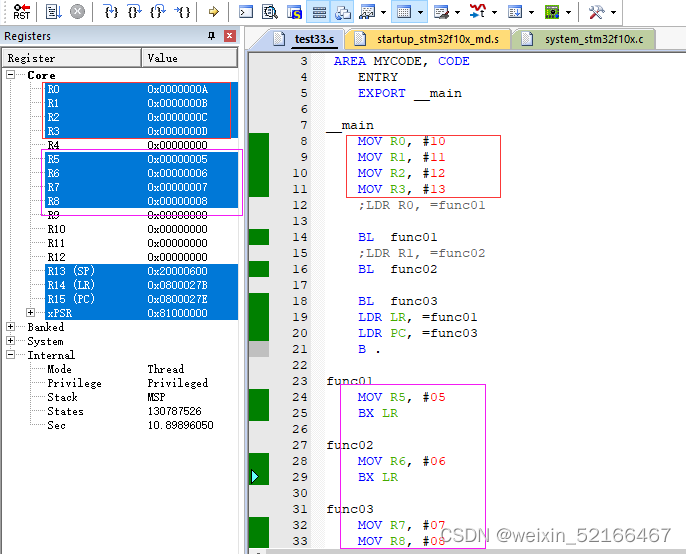Select the R14 (LR) register row
The width and height of the screenshot is (686, 554).
click(141, 285)
